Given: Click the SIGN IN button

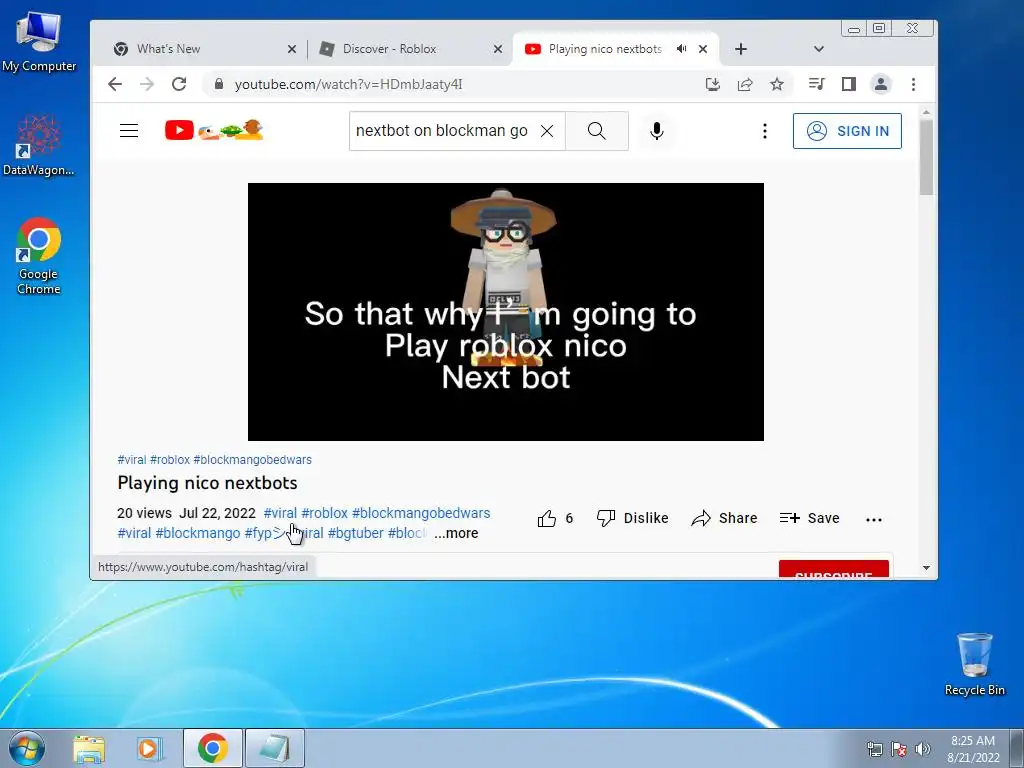Looking at the screenshot, I should (847, 131).
